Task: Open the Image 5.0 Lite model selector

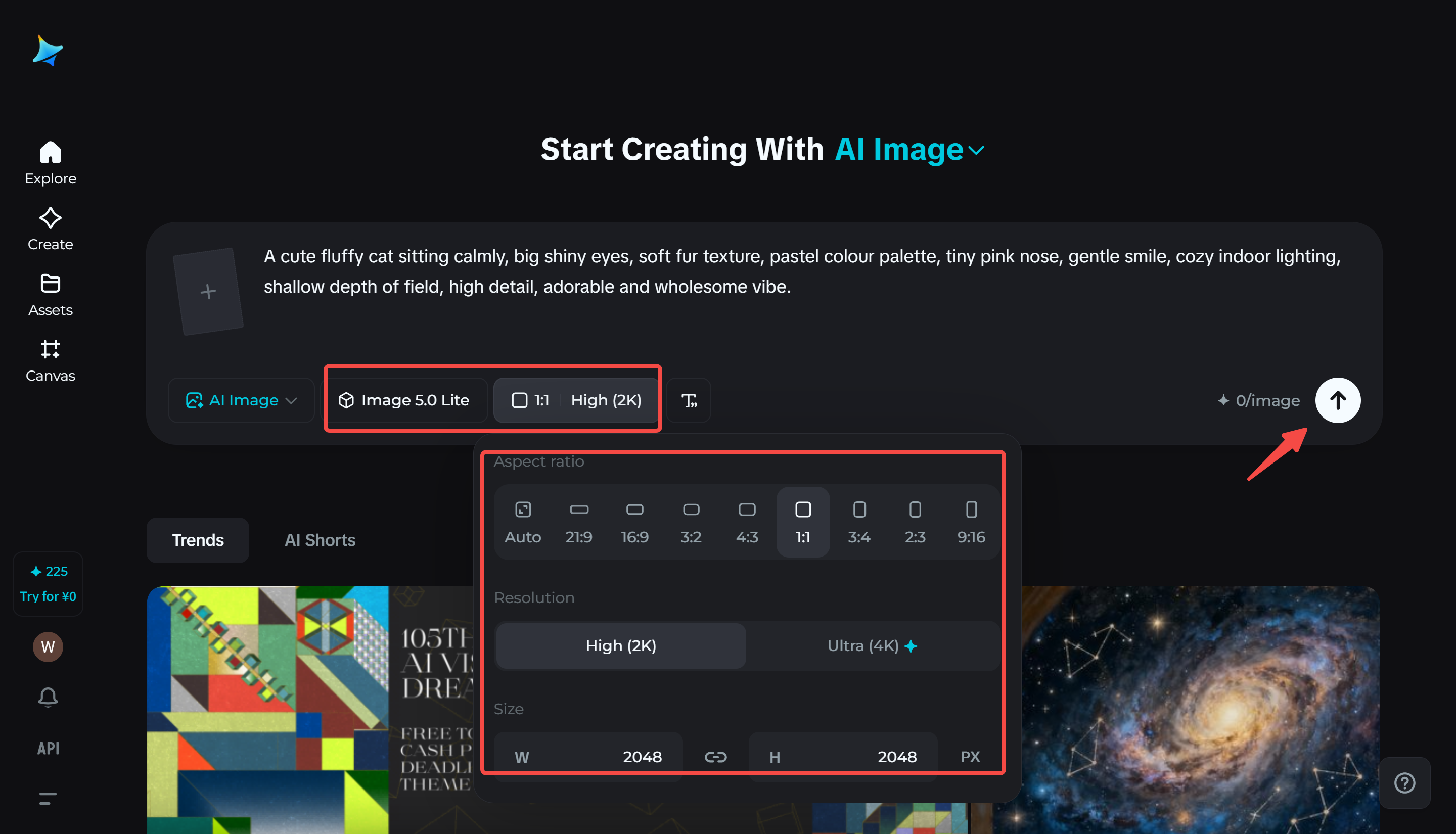Action: [405, 400]
